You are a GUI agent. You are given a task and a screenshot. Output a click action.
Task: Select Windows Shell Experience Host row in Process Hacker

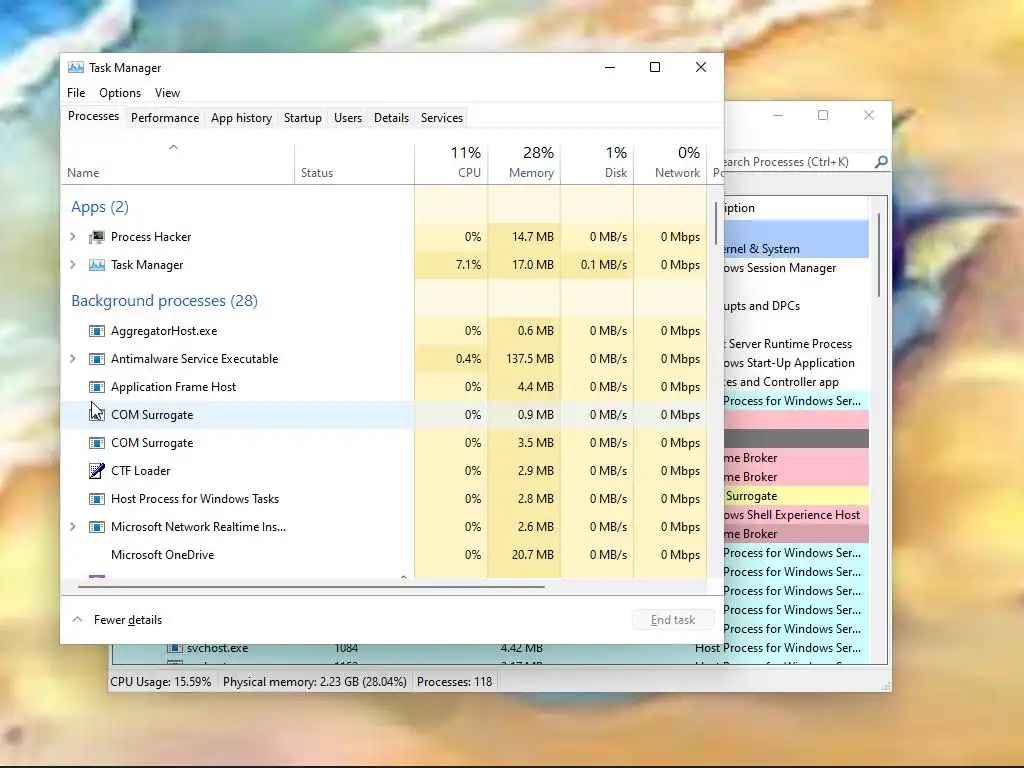796,515
